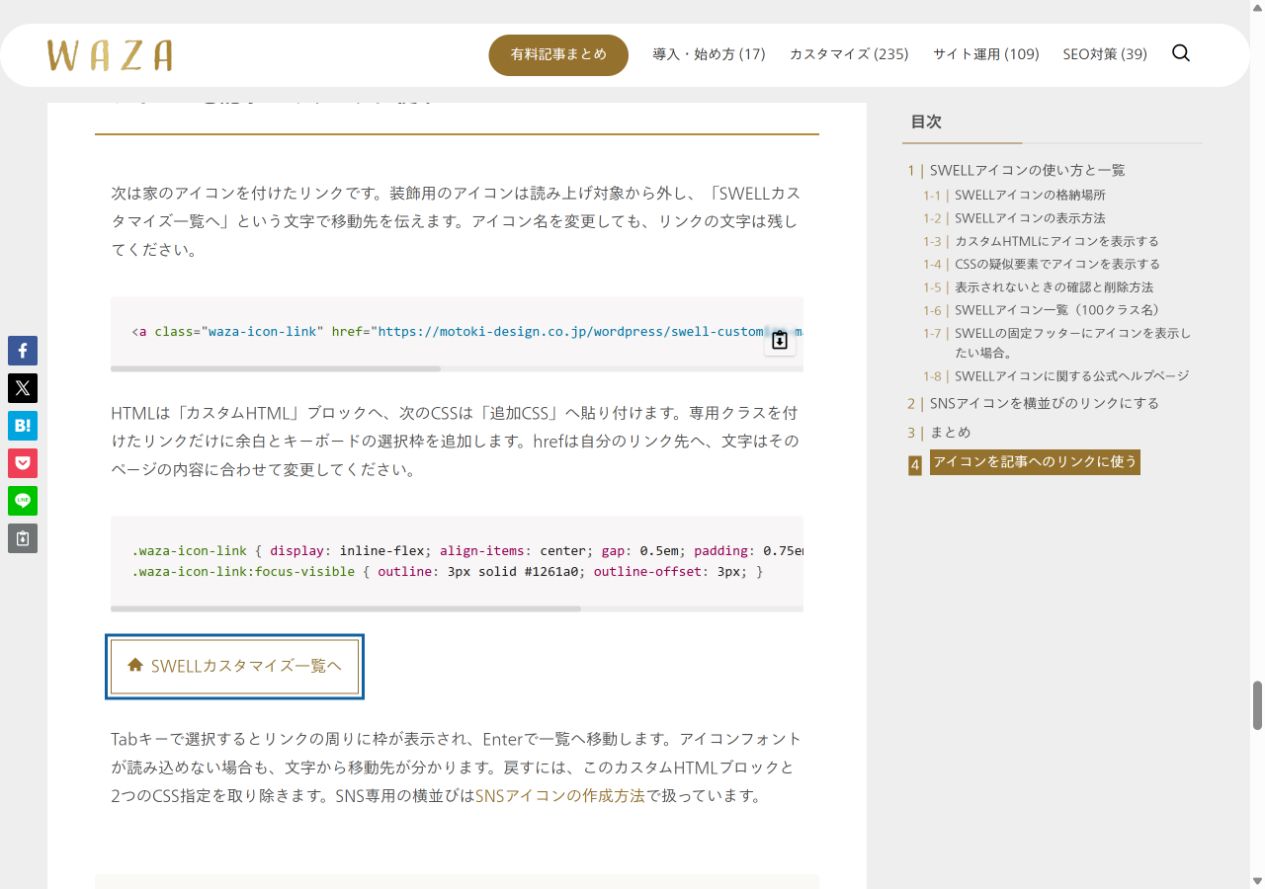Share the page via LINE
Viewport: 1265px width, 889px height.
23,501
